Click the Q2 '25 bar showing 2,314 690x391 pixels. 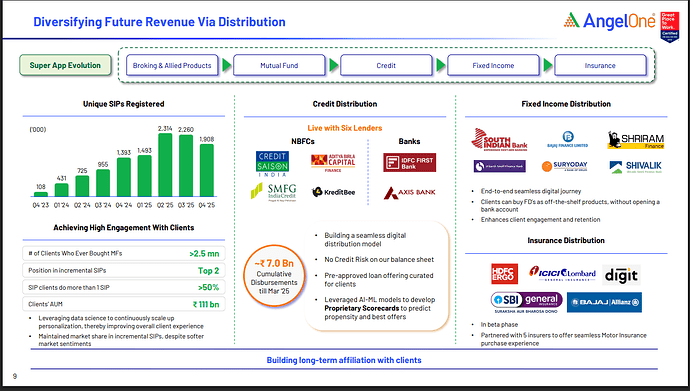pyautogui.click(x=165, y=164)
